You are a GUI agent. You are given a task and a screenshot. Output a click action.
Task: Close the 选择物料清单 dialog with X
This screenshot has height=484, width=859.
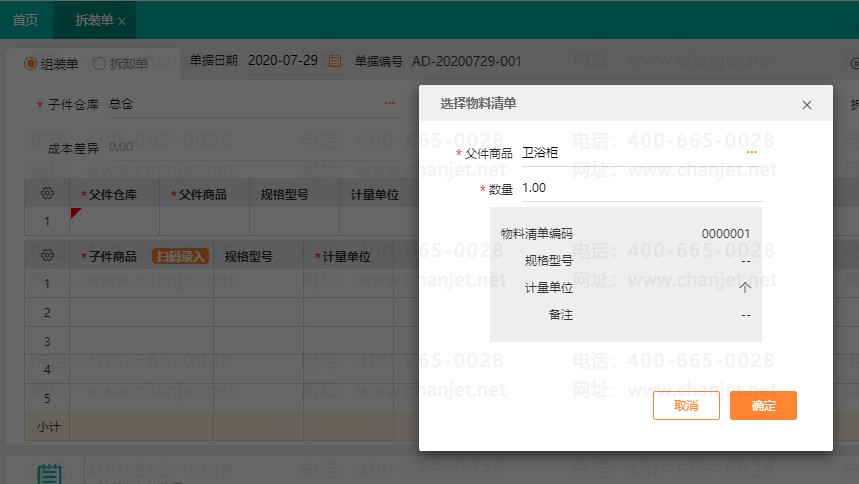(807, 105)
